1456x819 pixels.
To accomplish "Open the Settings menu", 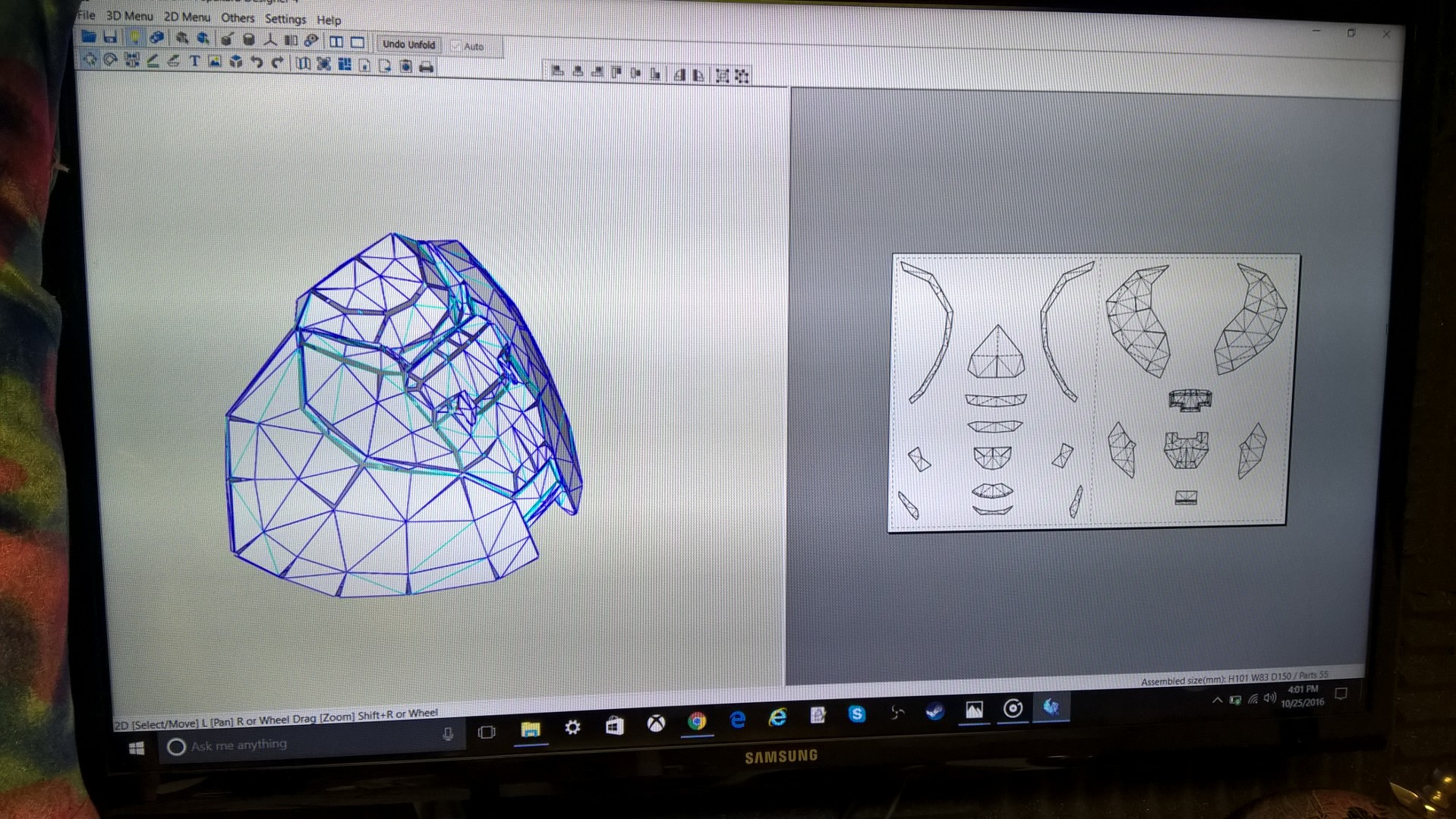I will click(x=285, y=19).
